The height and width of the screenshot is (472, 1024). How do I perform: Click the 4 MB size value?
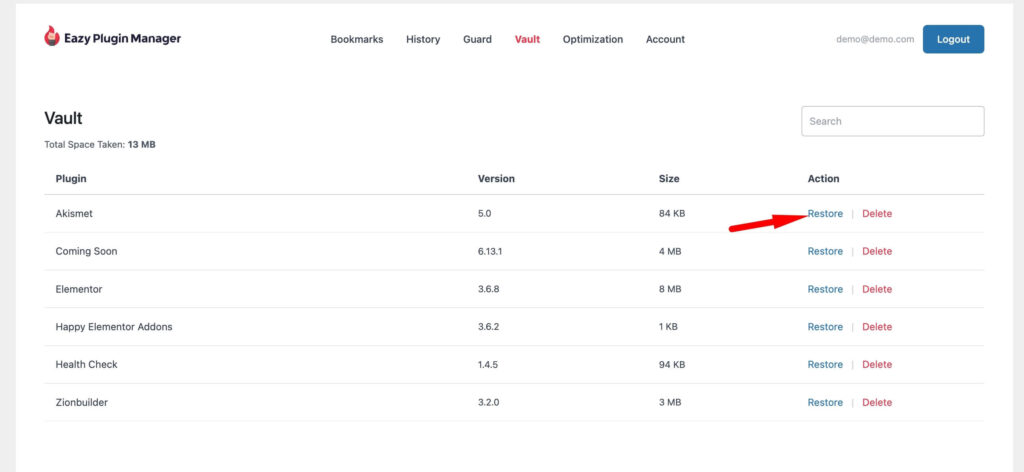click(x=670, y=251)
